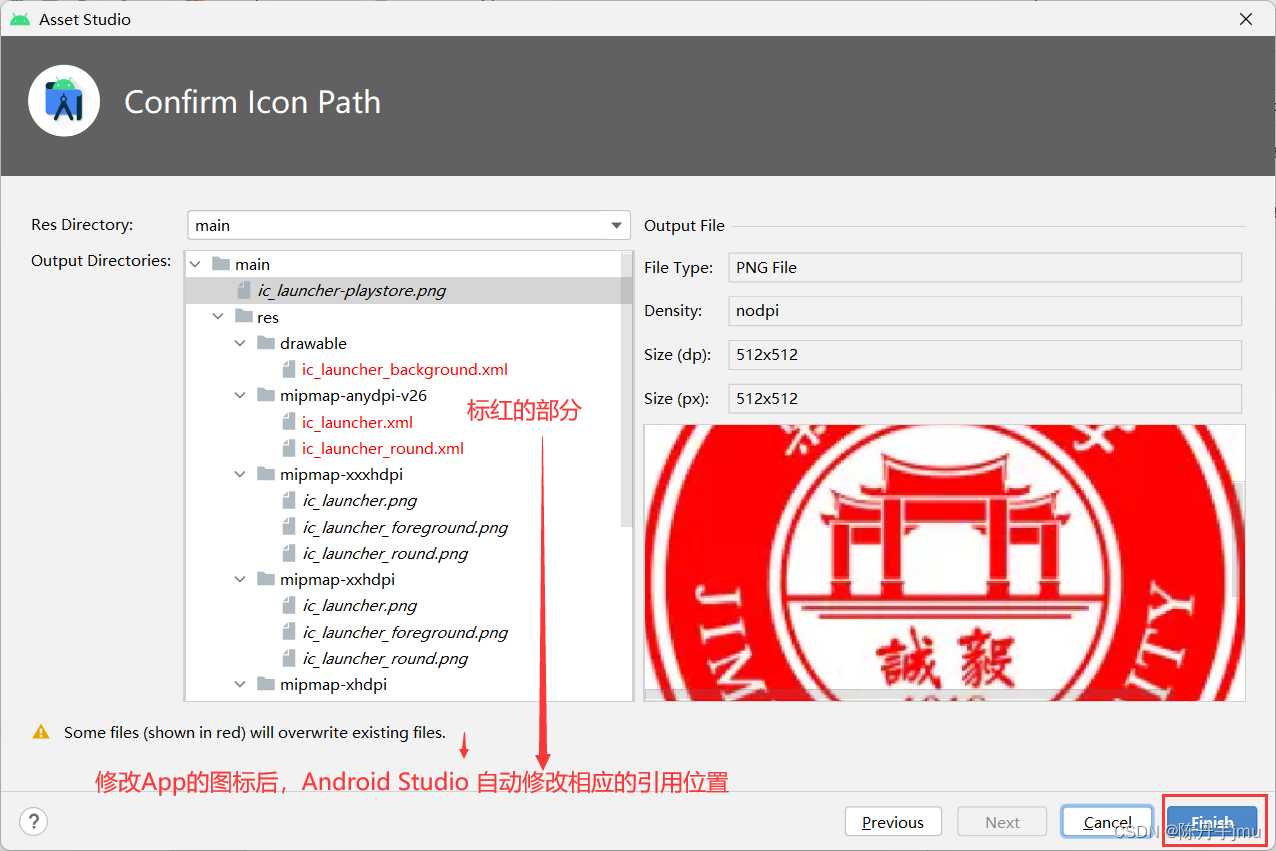1276x851 pixels.
Task: Click the disabled Next button
Action: [x=1002, y=822]
